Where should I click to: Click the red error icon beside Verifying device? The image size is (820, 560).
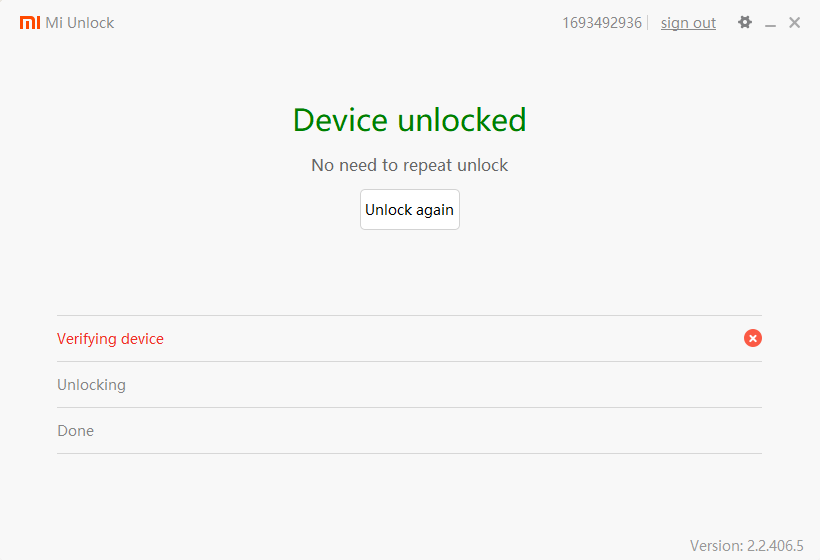pos(753,338)
